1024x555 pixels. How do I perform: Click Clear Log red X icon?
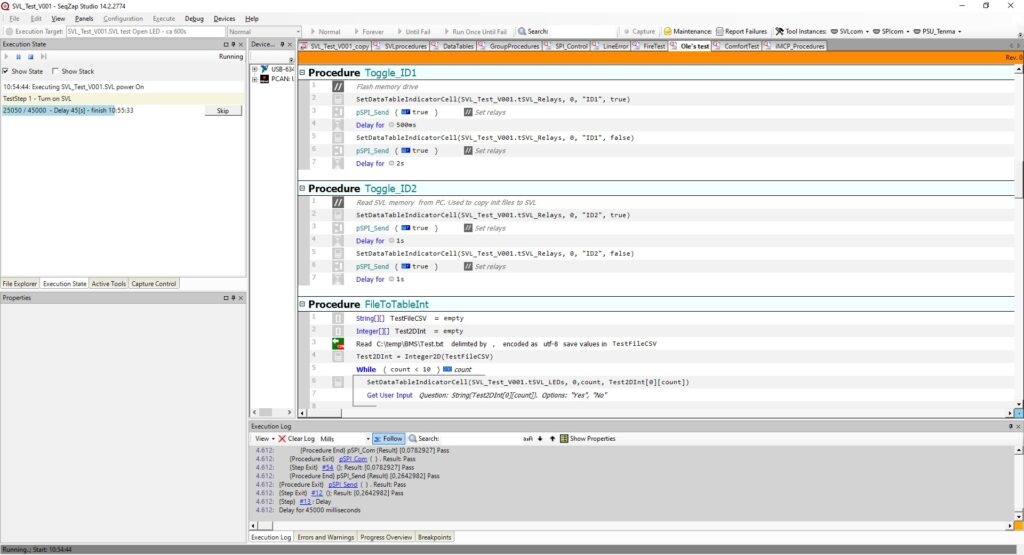[282, 438]
